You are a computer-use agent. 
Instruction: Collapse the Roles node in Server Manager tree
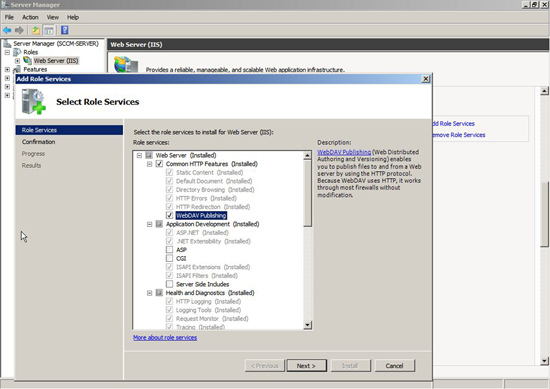point(7,52)
